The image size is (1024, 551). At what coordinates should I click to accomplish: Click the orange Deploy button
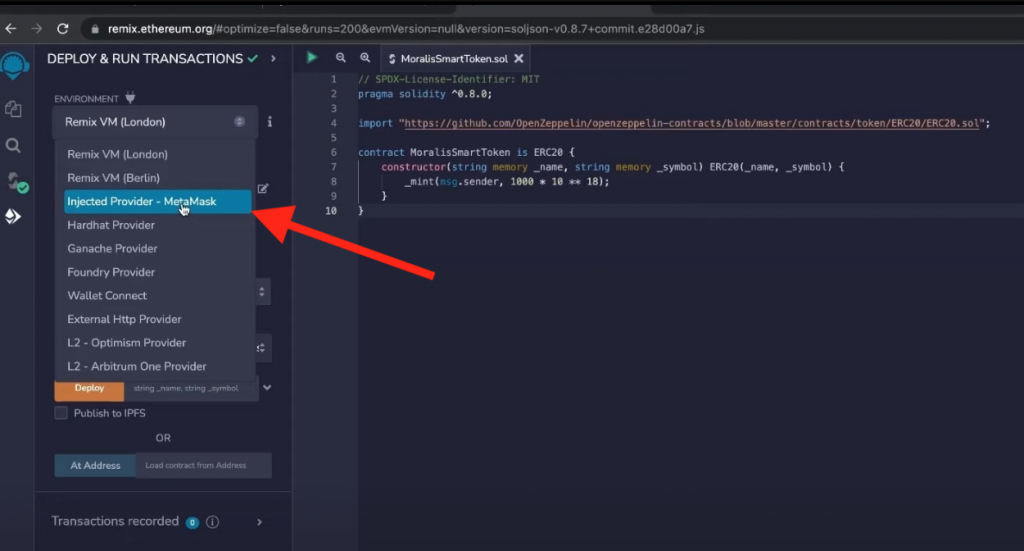pos(89,390)
